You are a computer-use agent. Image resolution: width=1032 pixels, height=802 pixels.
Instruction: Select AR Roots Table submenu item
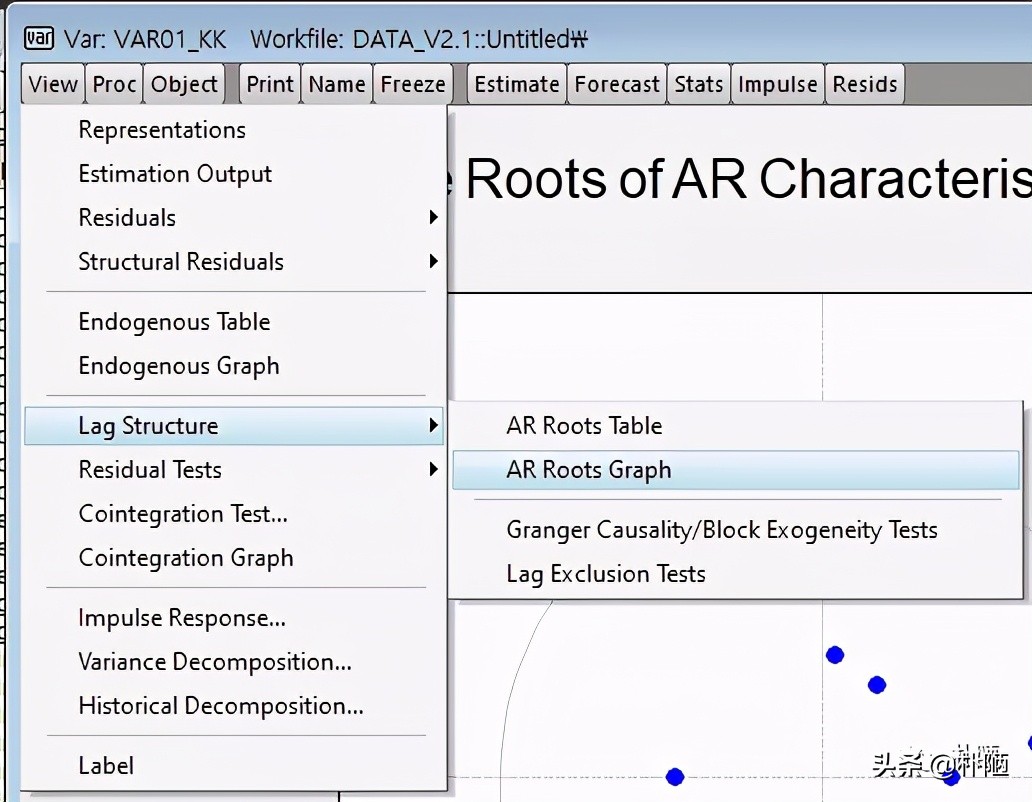pos(736,426)
